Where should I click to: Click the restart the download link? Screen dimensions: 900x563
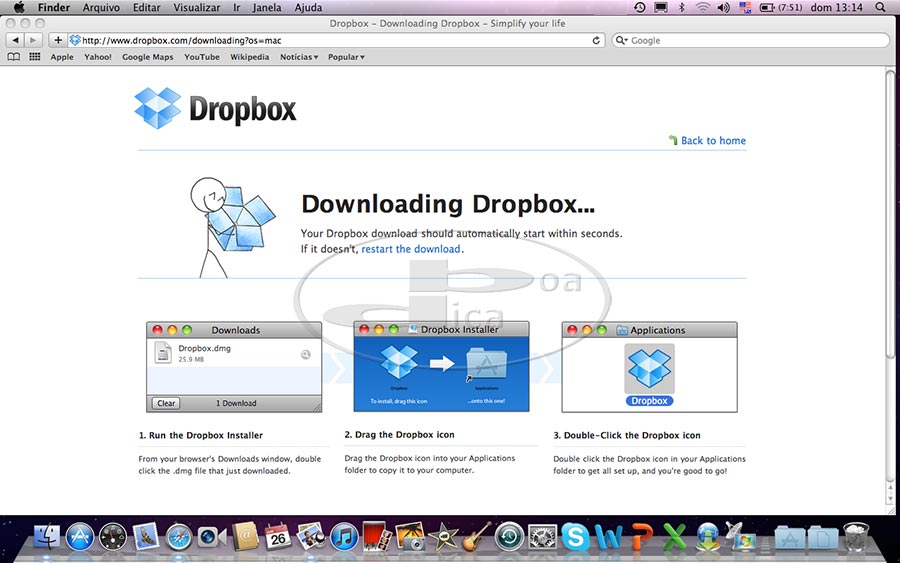pos(410,249)
